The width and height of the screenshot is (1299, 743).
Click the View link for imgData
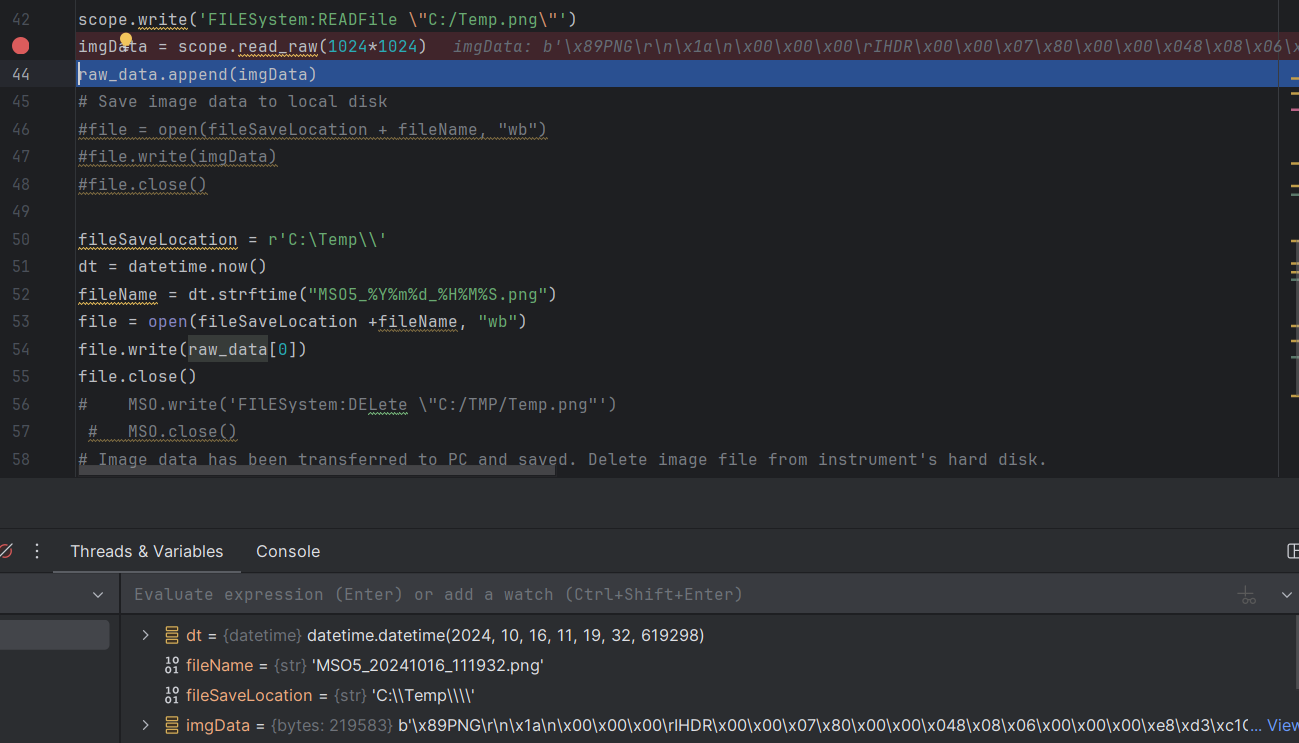[x=1282, y=725]
